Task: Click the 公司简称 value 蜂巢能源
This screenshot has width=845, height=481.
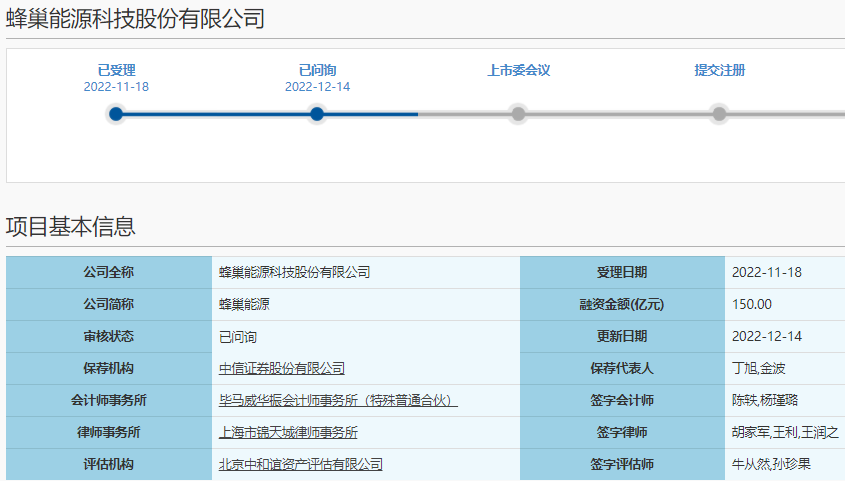Action: (244, 304)
